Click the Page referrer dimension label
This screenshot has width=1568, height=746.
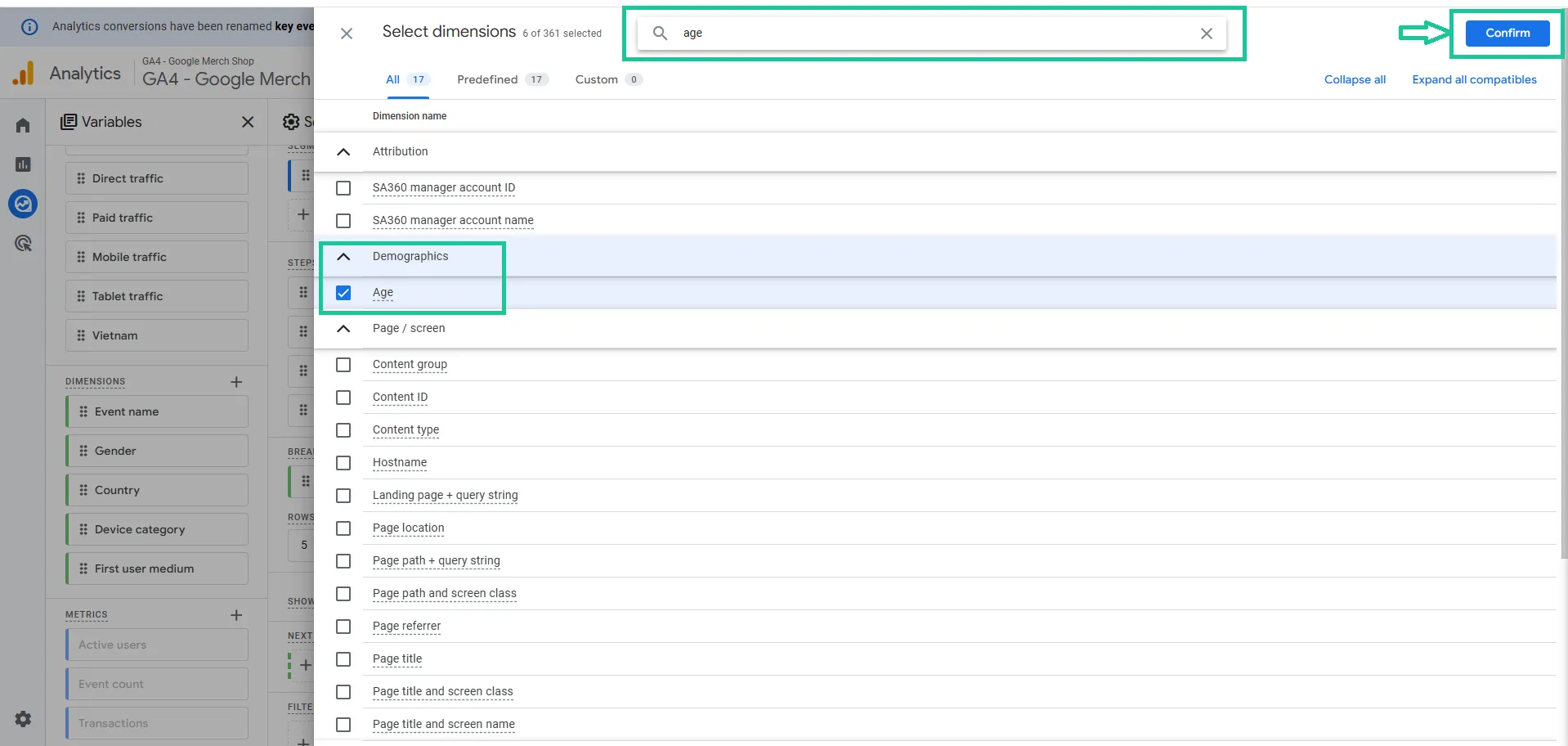(x=406, y=626)
